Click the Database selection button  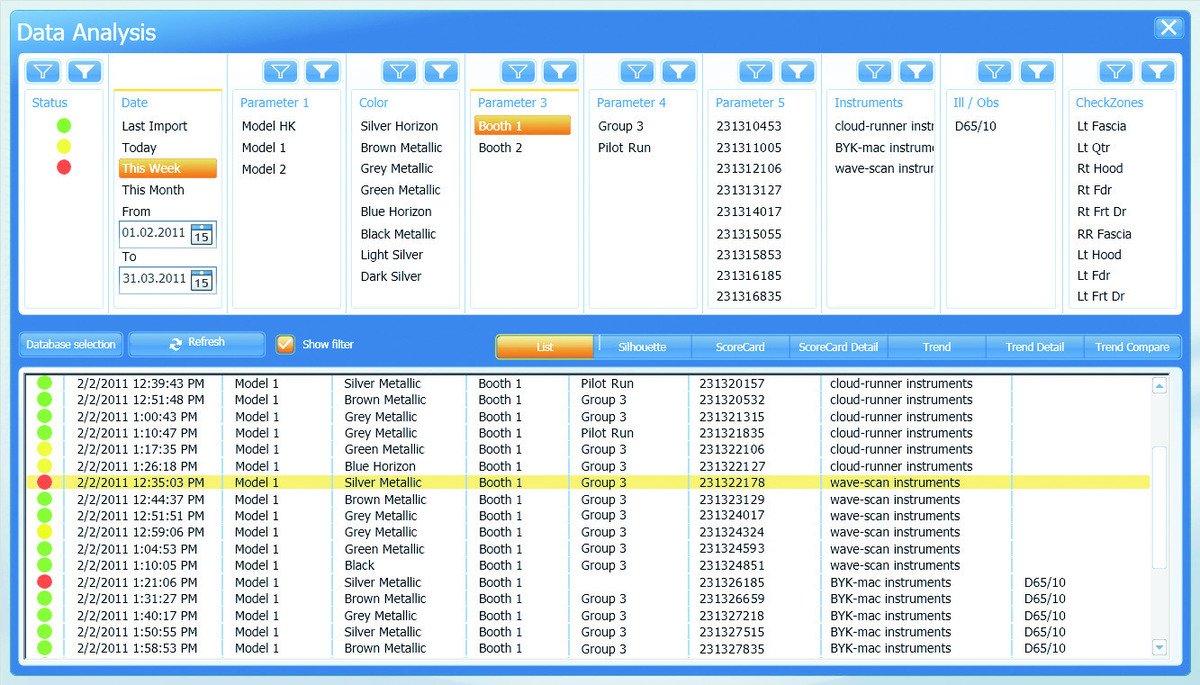point(71,344)
